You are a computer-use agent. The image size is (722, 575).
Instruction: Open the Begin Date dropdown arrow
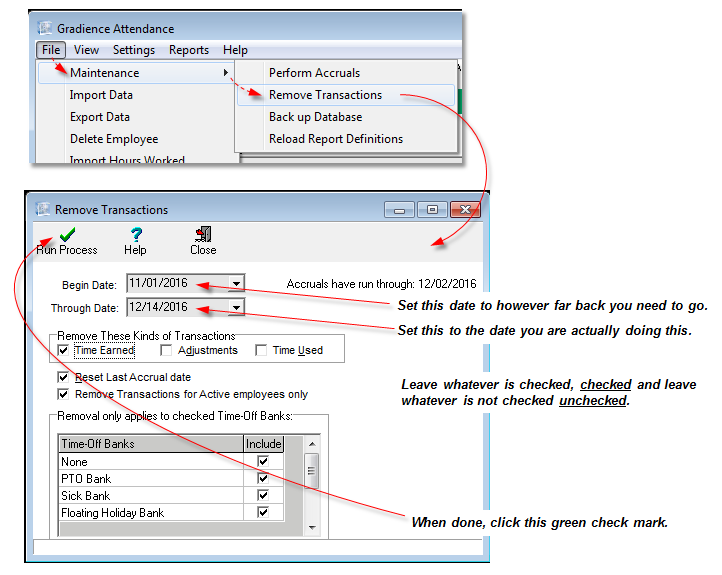pyautogui.click(x=236, y=283)
